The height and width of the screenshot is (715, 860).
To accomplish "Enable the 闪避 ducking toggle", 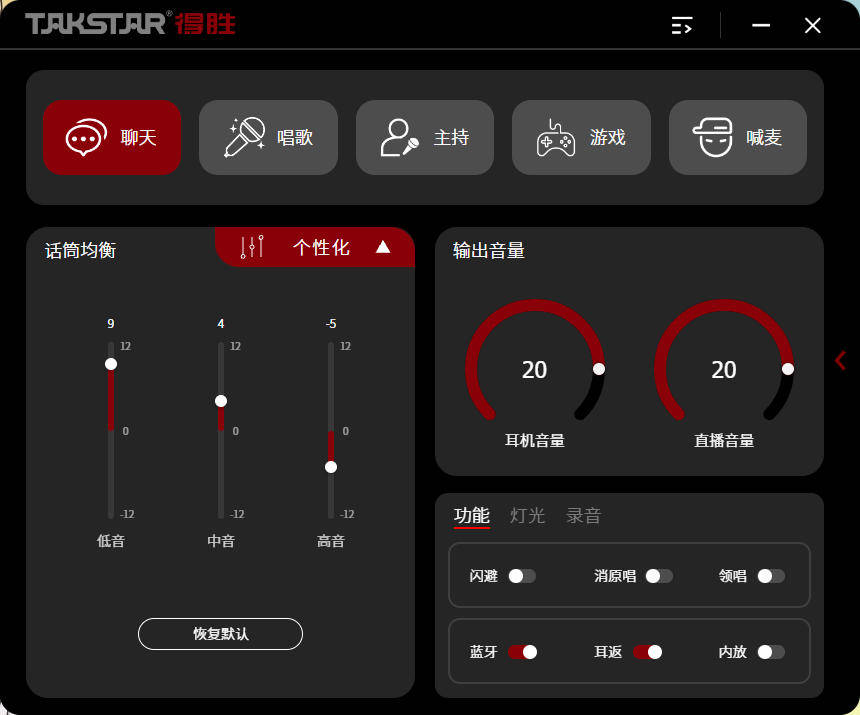I will 525,576.
